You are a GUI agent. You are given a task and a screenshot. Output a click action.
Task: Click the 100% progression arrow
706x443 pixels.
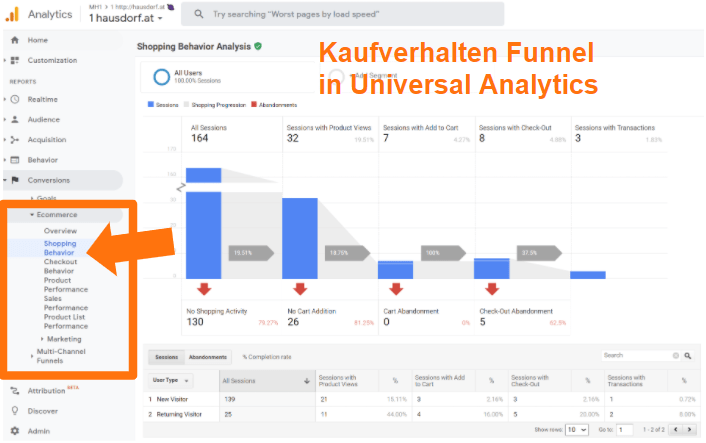click(444, 253)
